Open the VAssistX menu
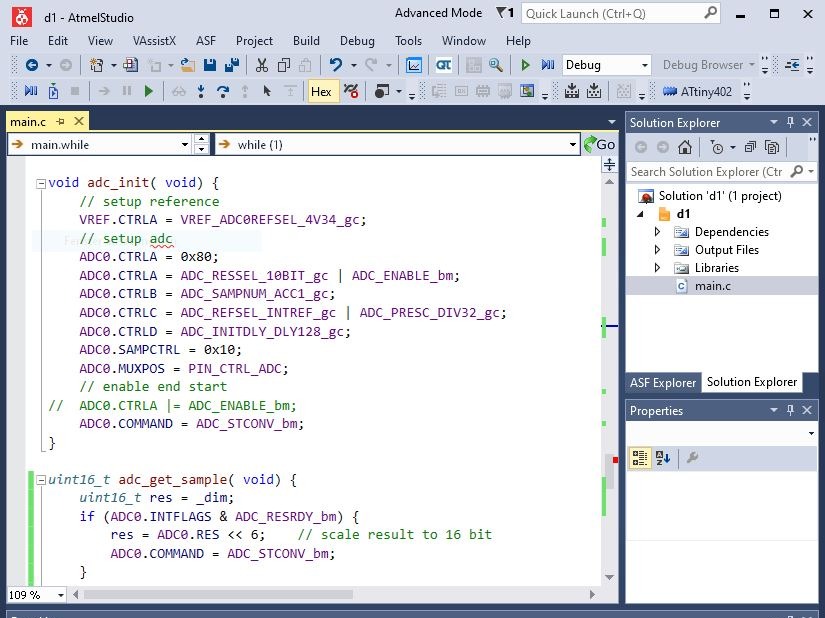 [154, 41]
